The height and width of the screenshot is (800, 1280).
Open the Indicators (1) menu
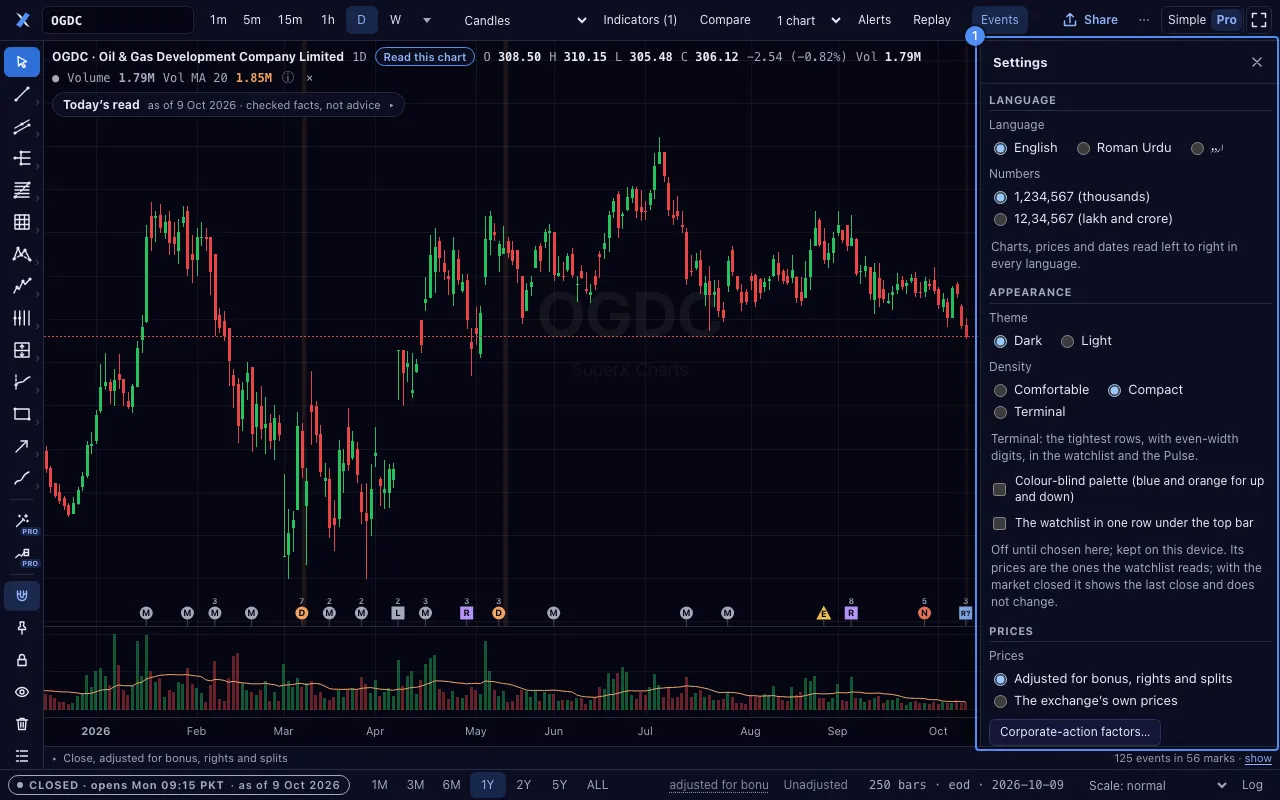pos(640,20)
